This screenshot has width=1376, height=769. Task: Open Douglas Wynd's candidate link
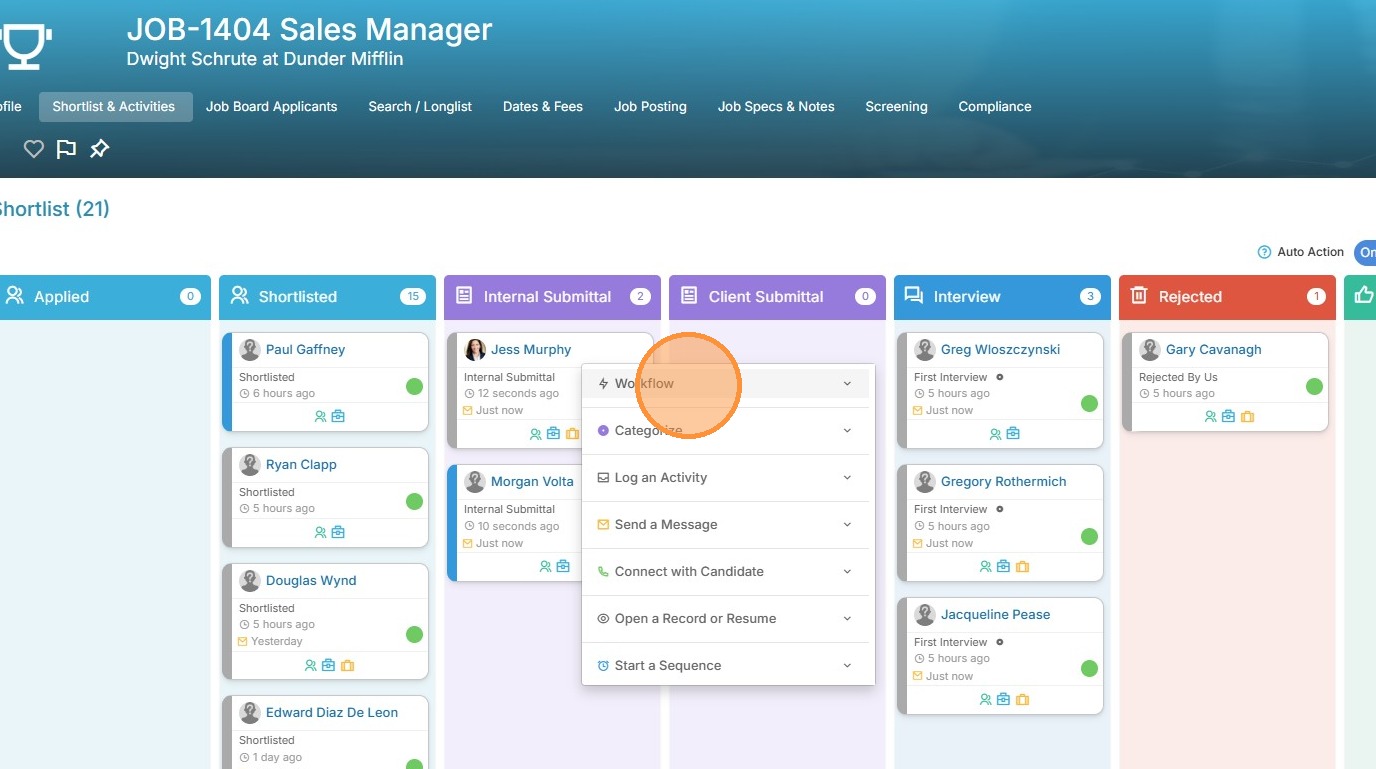311,581
